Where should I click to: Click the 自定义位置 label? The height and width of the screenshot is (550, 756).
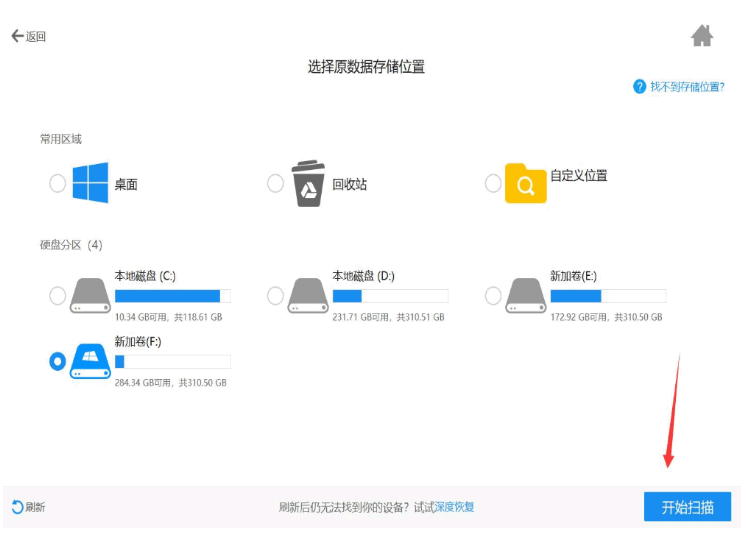579,175
